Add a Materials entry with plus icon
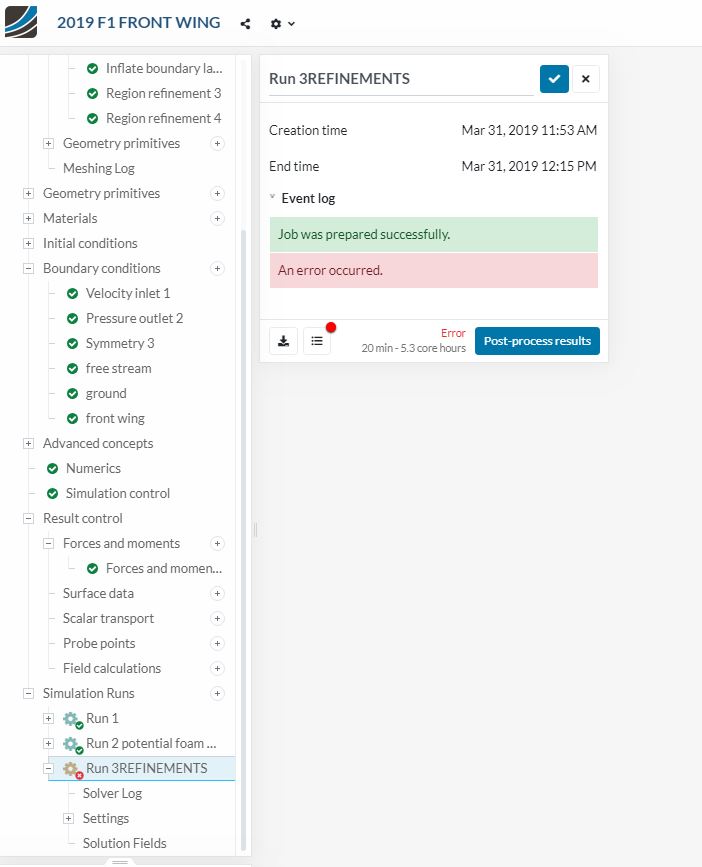Viewport: 702px width, 867px height. click(217, 218)
